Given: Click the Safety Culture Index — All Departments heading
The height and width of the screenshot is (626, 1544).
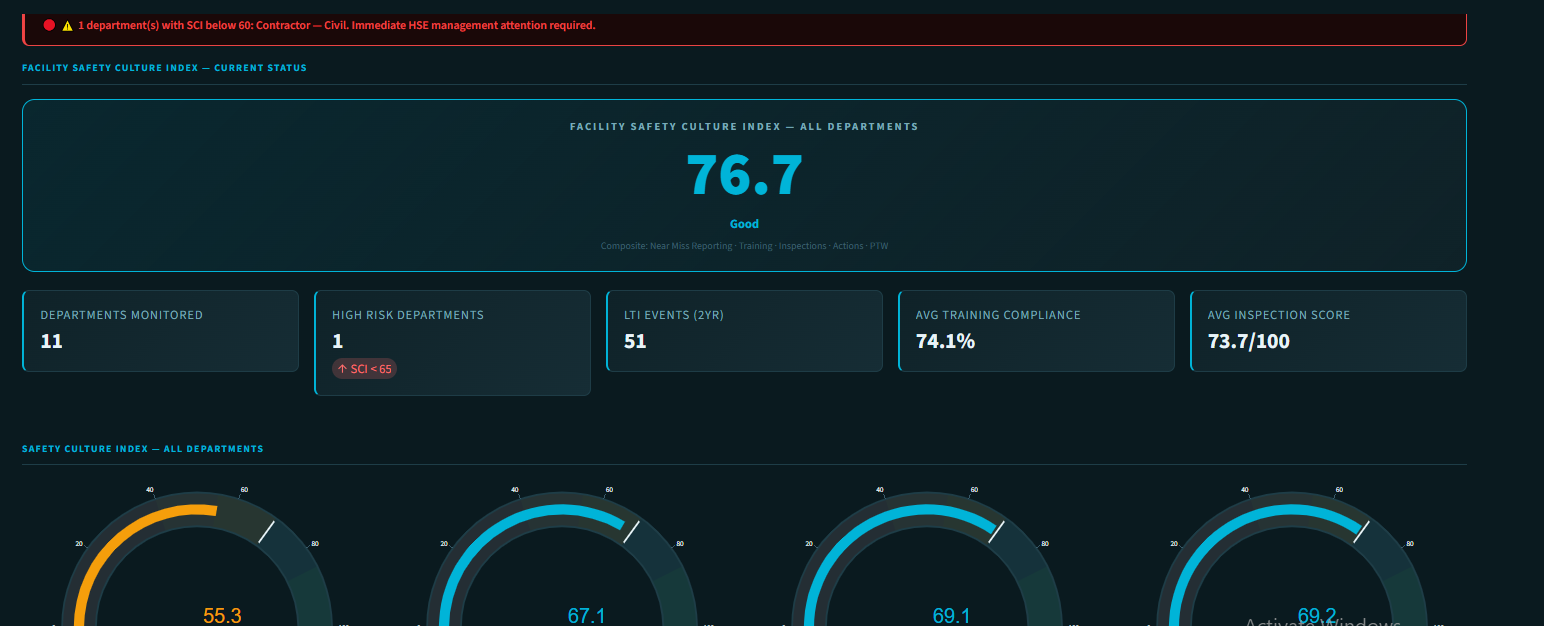Looking at the screenshot, I should point(143,449).
